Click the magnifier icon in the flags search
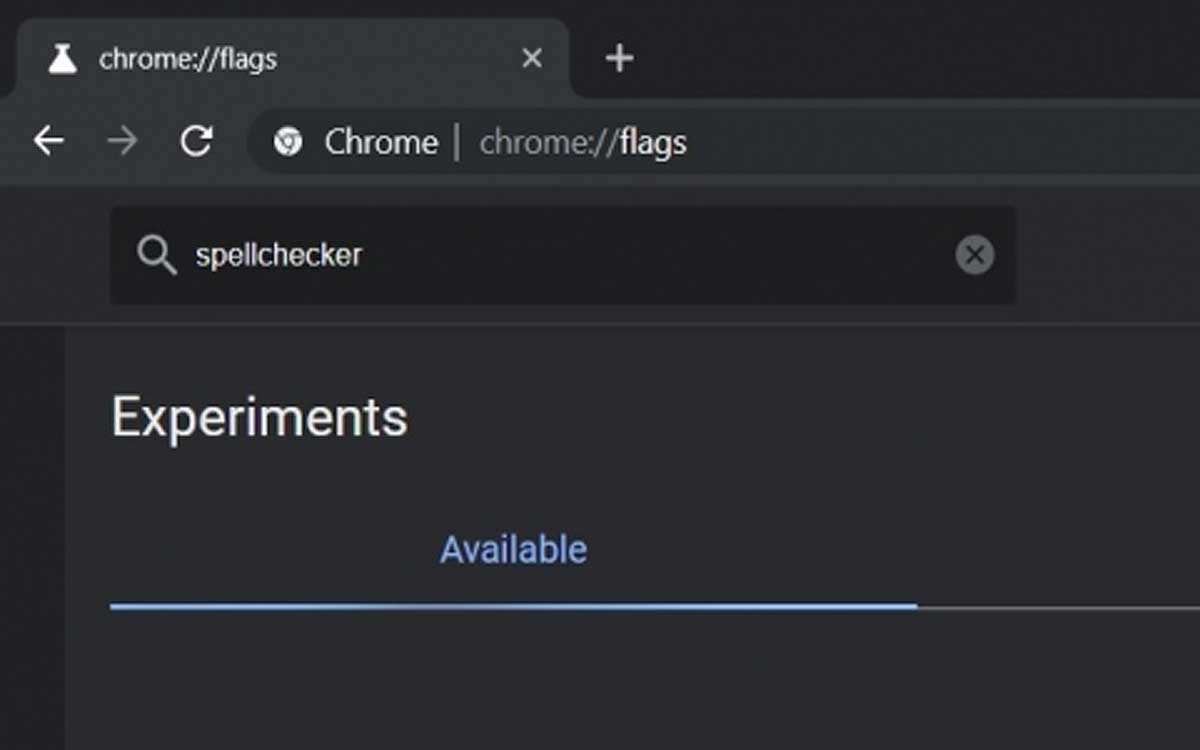The image size is (1200, 750). pos(157,255)
